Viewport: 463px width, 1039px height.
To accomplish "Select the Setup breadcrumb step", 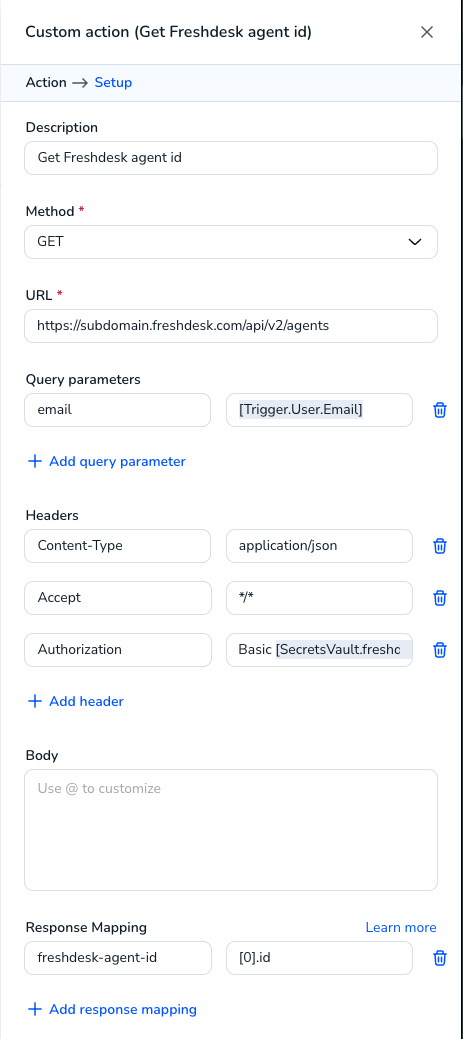I will point(113,82).
